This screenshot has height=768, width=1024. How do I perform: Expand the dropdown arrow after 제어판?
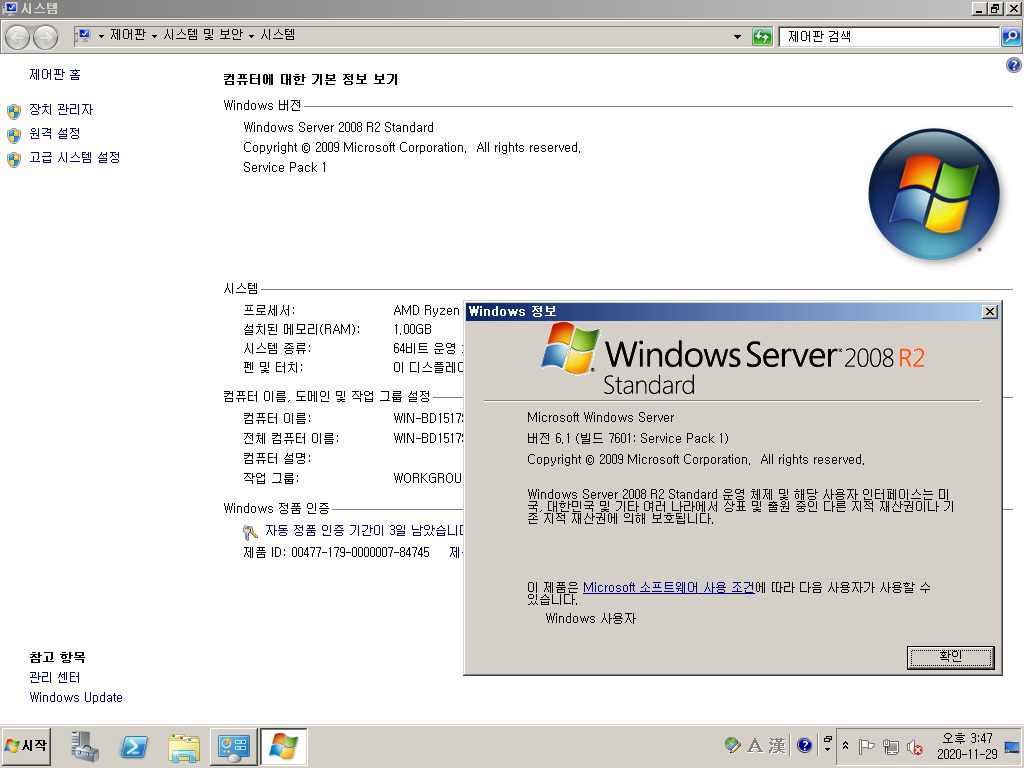(x=154, y=36)
